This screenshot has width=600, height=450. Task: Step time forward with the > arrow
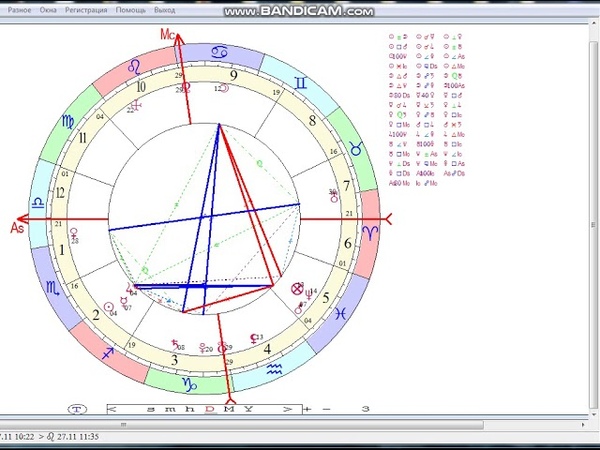(x=288, y=409)
